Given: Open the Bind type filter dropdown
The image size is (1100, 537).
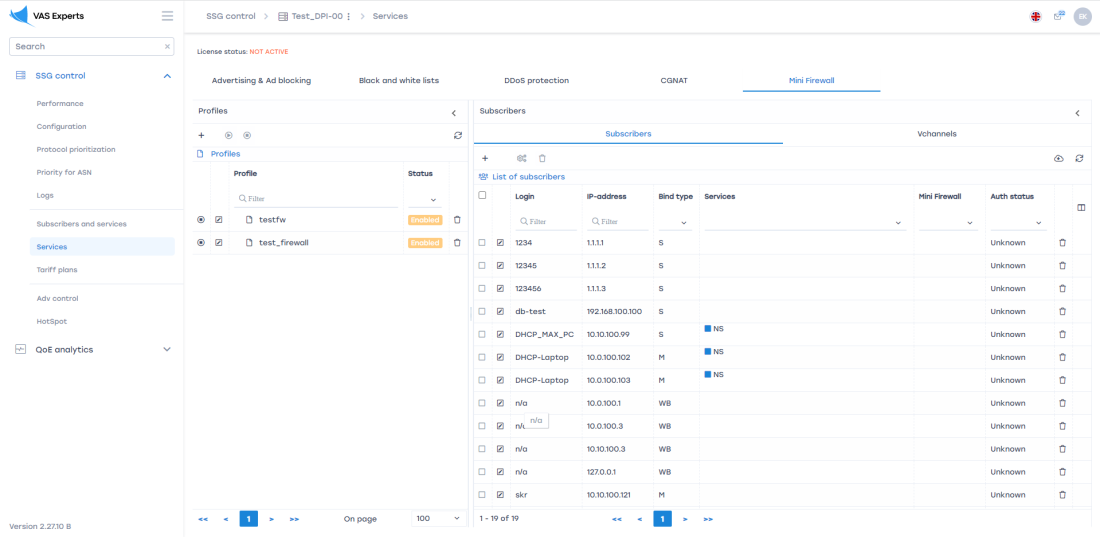Looking at the screenshot, I should click(x=675, y=222).
